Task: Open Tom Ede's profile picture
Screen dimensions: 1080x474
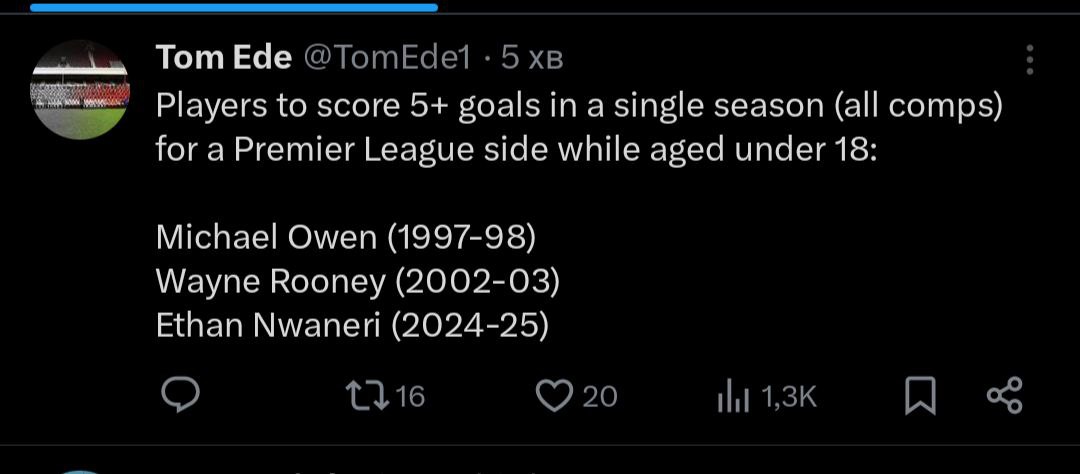Action: [x=81, y=90]
